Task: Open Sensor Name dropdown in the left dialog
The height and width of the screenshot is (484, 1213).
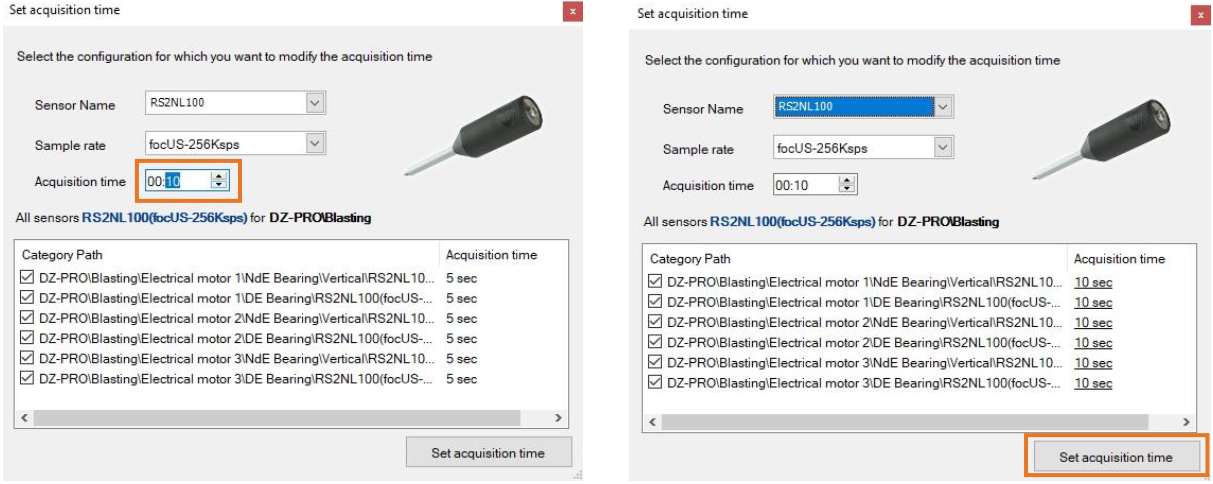Action: 315,103
